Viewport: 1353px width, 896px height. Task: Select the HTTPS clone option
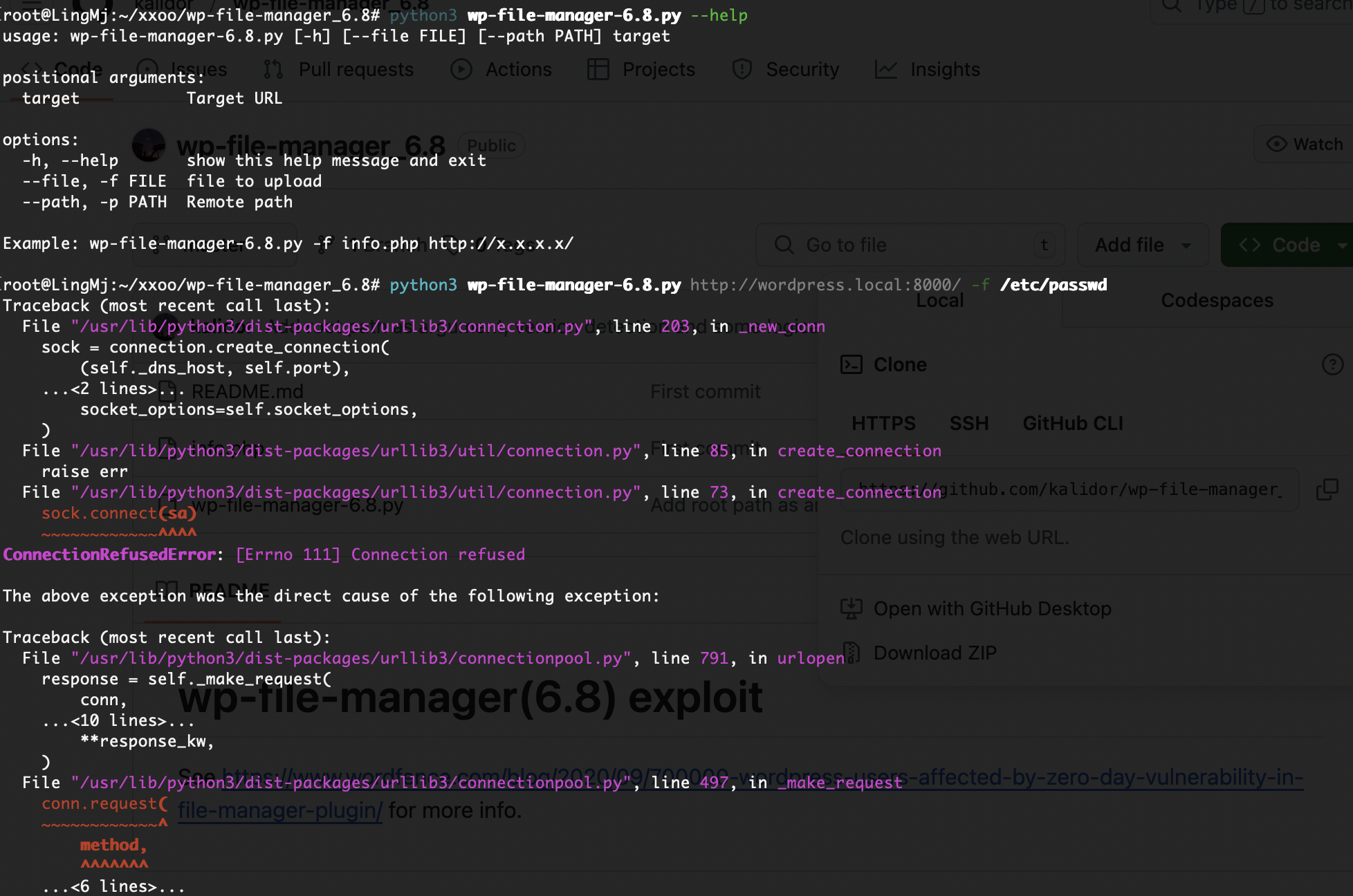(x=883, y=423)
